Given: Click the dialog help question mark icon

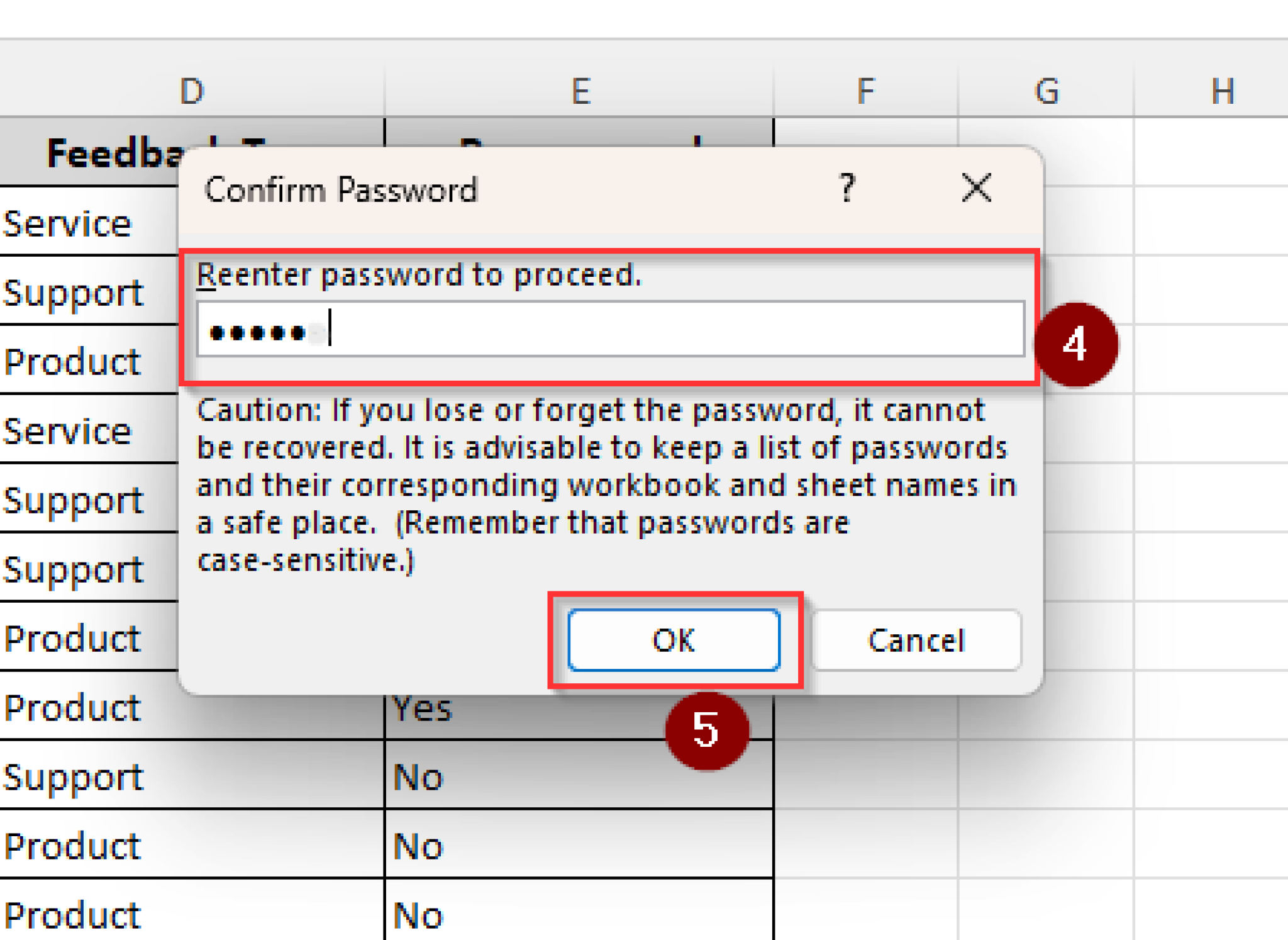Looking at the screenshot, I should coord(846,187).
